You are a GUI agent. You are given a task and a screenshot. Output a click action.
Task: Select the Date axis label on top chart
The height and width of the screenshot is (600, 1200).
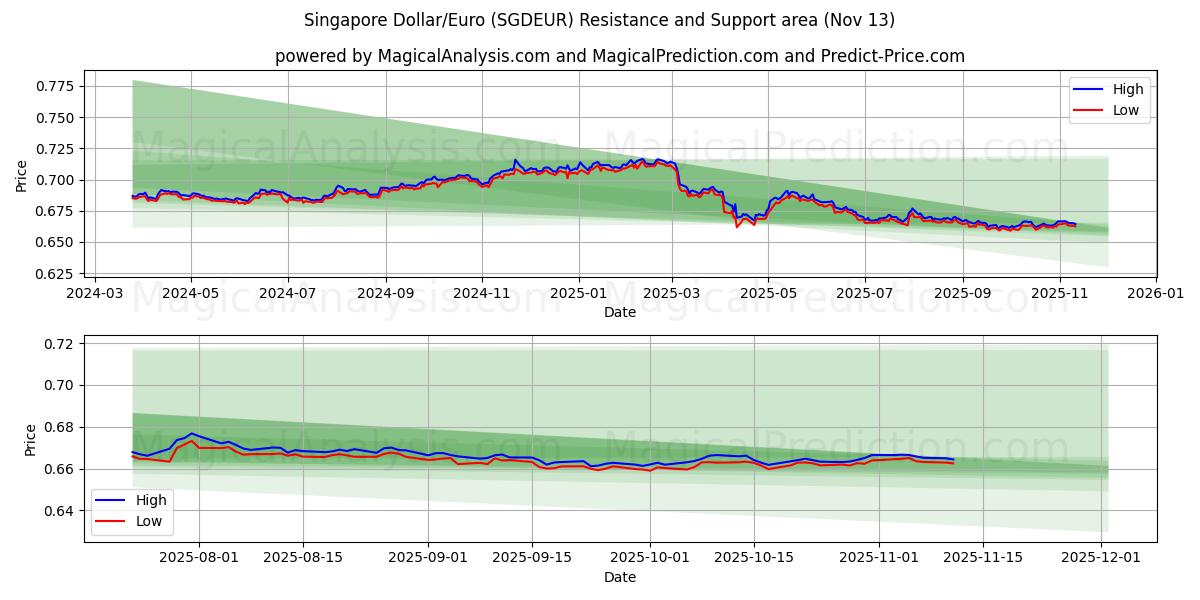click(x=619, y=313)
